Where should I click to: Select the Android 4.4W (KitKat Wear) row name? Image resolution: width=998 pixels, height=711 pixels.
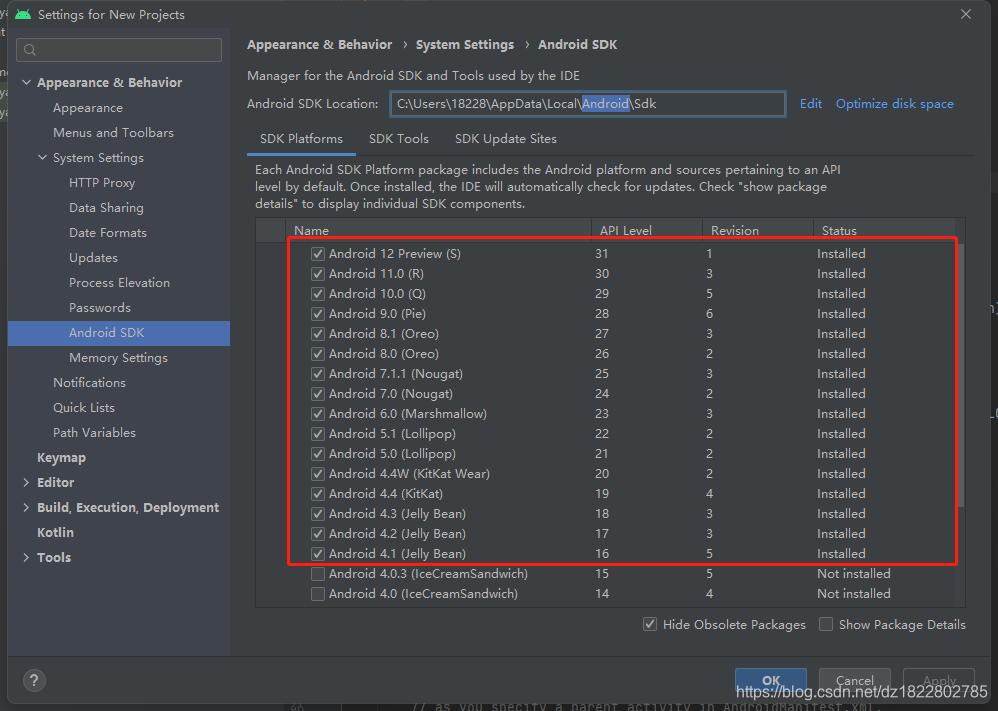pyautogui.click(x=409, y=474)
